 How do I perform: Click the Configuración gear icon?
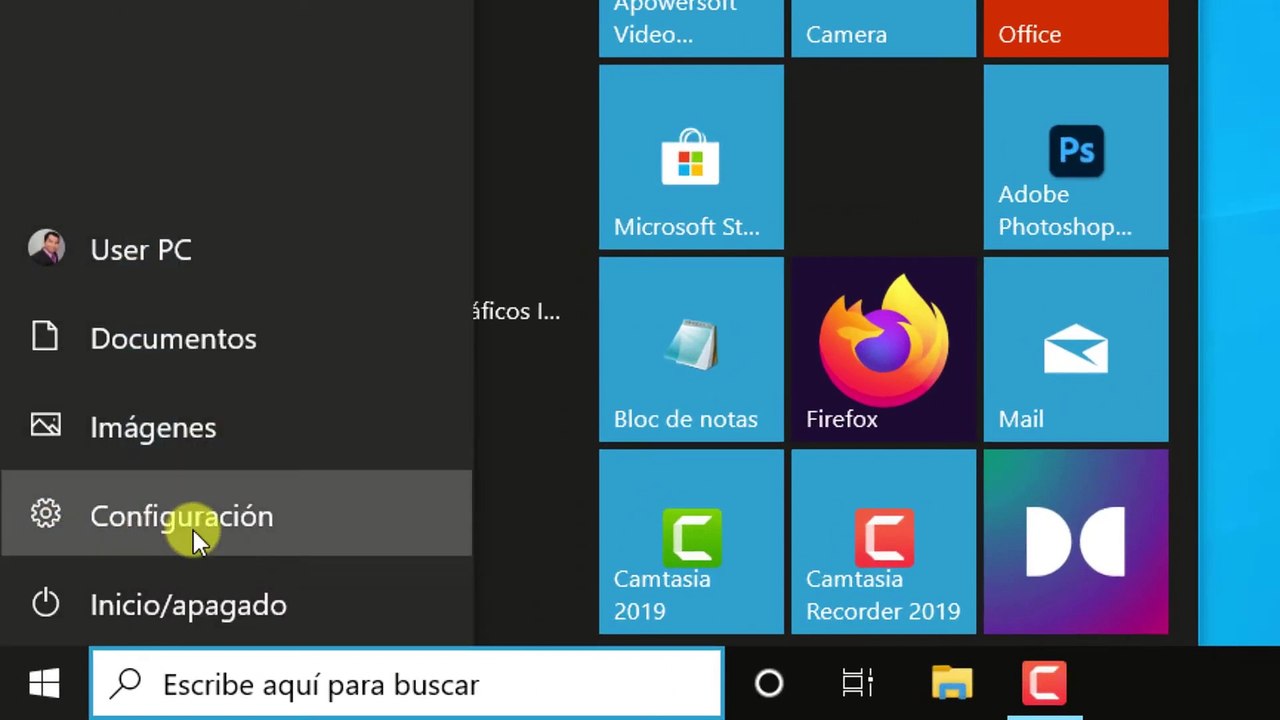point(45,514)
